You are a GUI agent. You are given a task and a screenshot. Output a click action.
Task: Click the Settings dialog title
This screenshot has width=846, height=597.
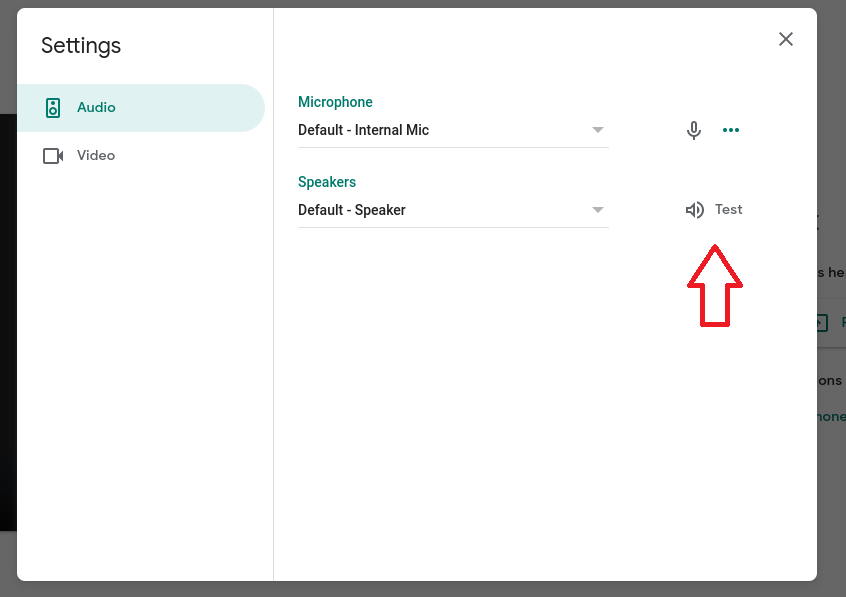80,45
